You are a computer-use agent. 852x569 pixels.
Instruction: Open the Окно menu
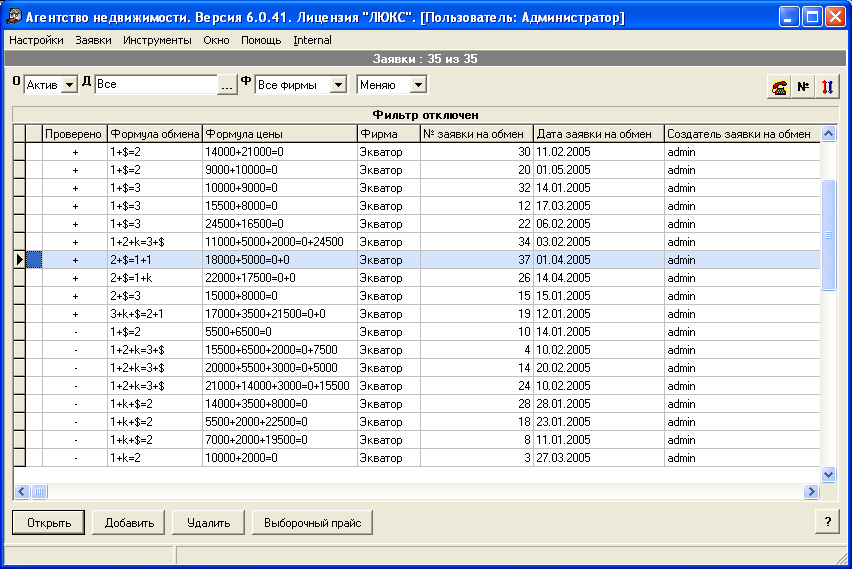coord(216,40)
